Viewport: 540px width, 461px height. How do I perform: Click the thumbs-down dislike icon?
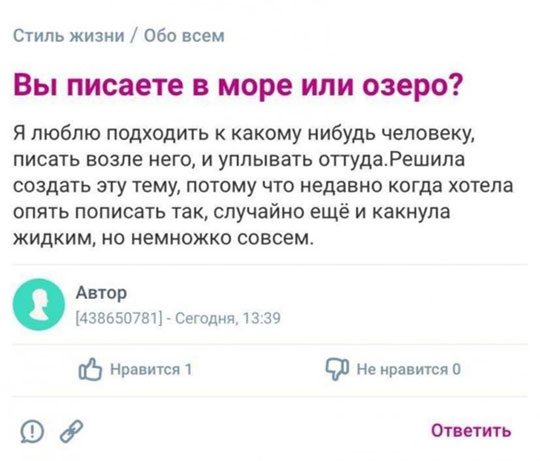(x=338, y=369)
